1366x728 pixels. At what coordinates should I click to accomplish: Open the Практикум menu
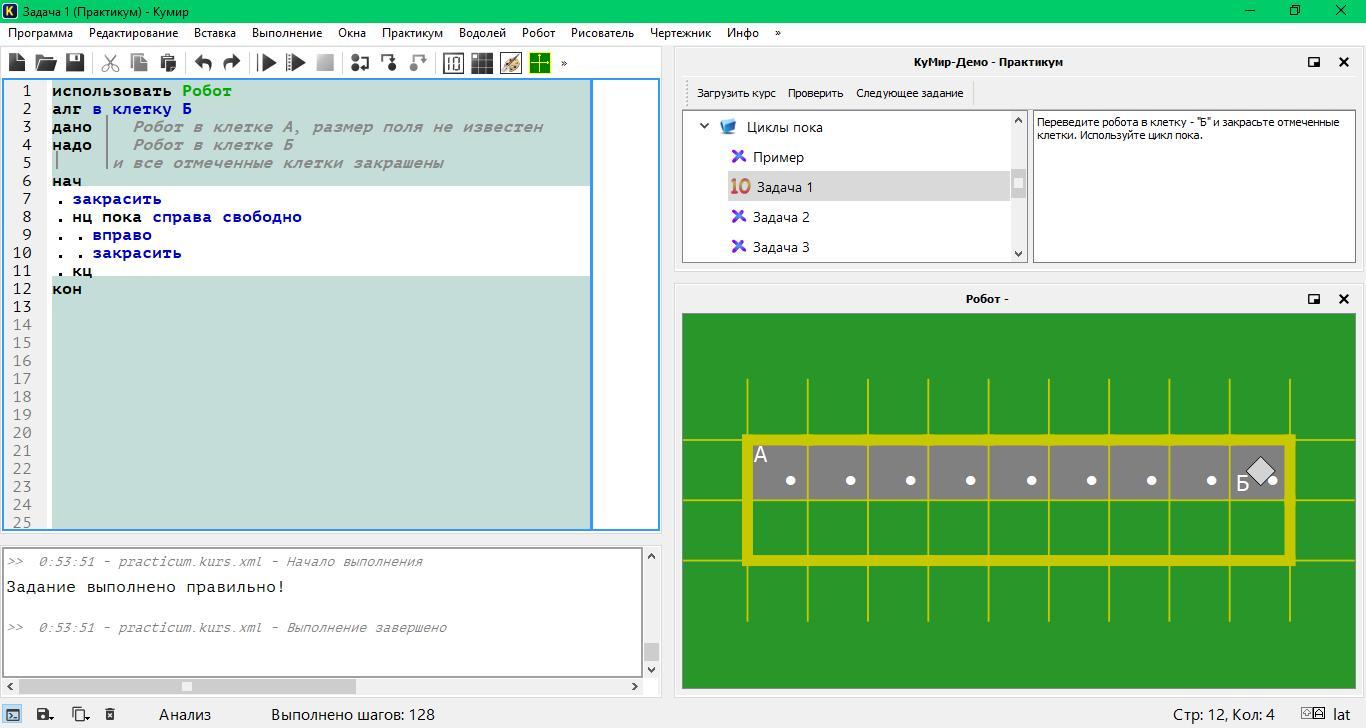click(x=412, y=33)
